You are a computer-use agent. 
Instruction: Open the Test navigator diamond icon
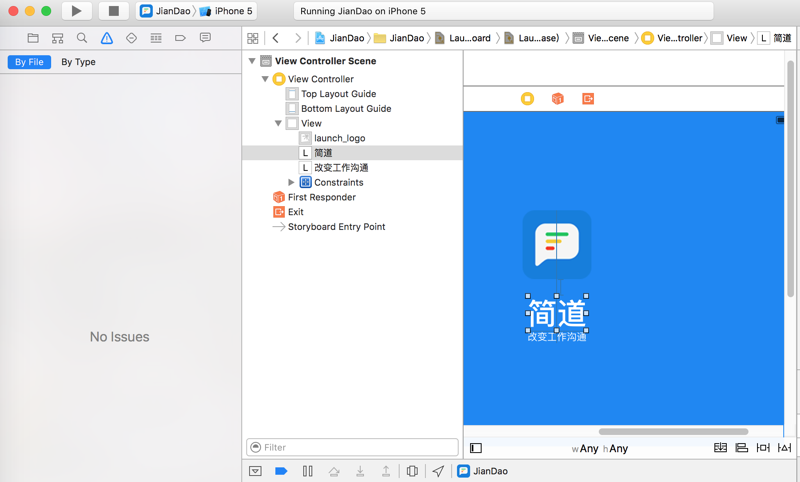tap(131, 38)
